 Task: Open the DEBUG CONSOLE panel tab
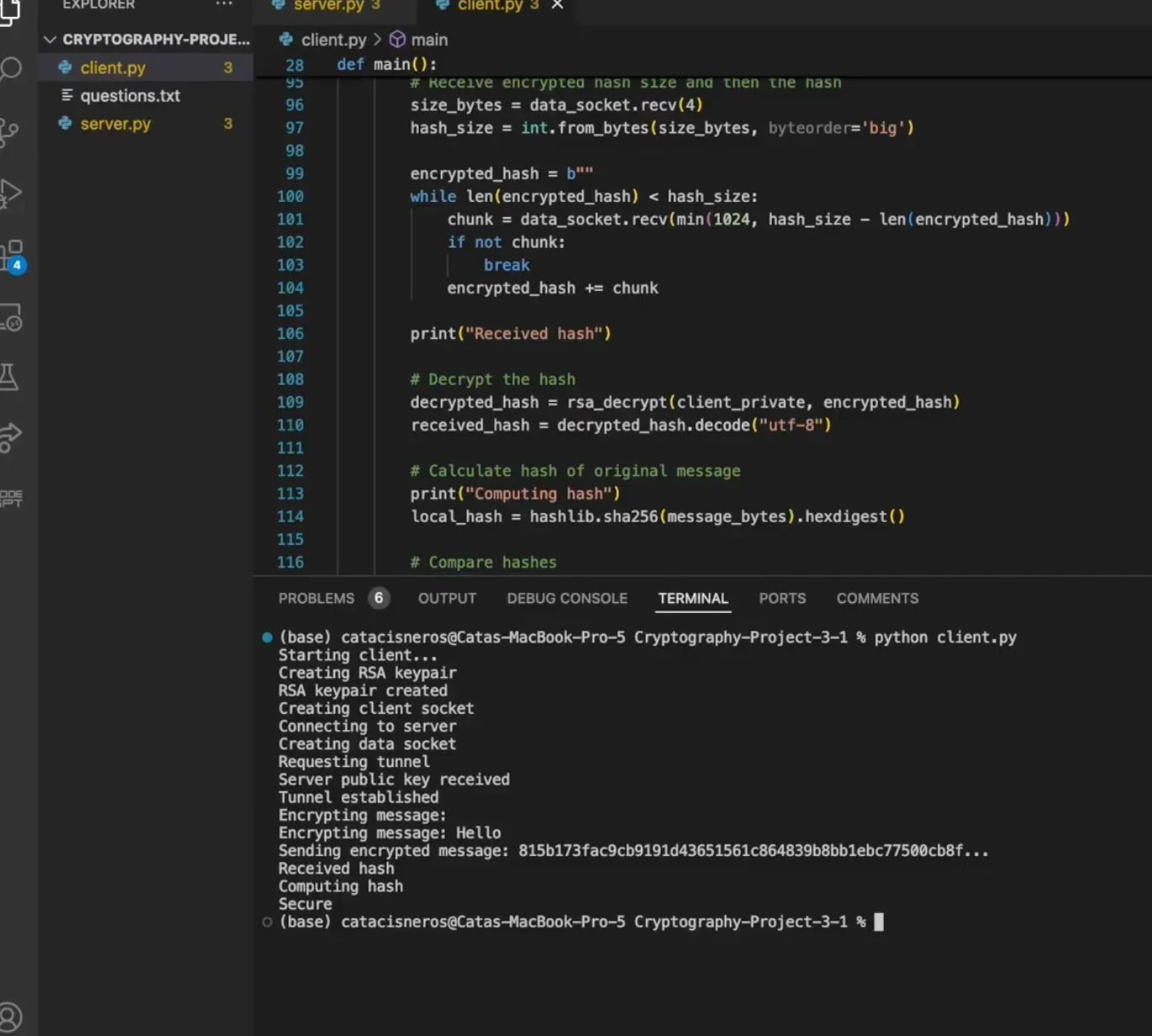[x=567, y=599]
